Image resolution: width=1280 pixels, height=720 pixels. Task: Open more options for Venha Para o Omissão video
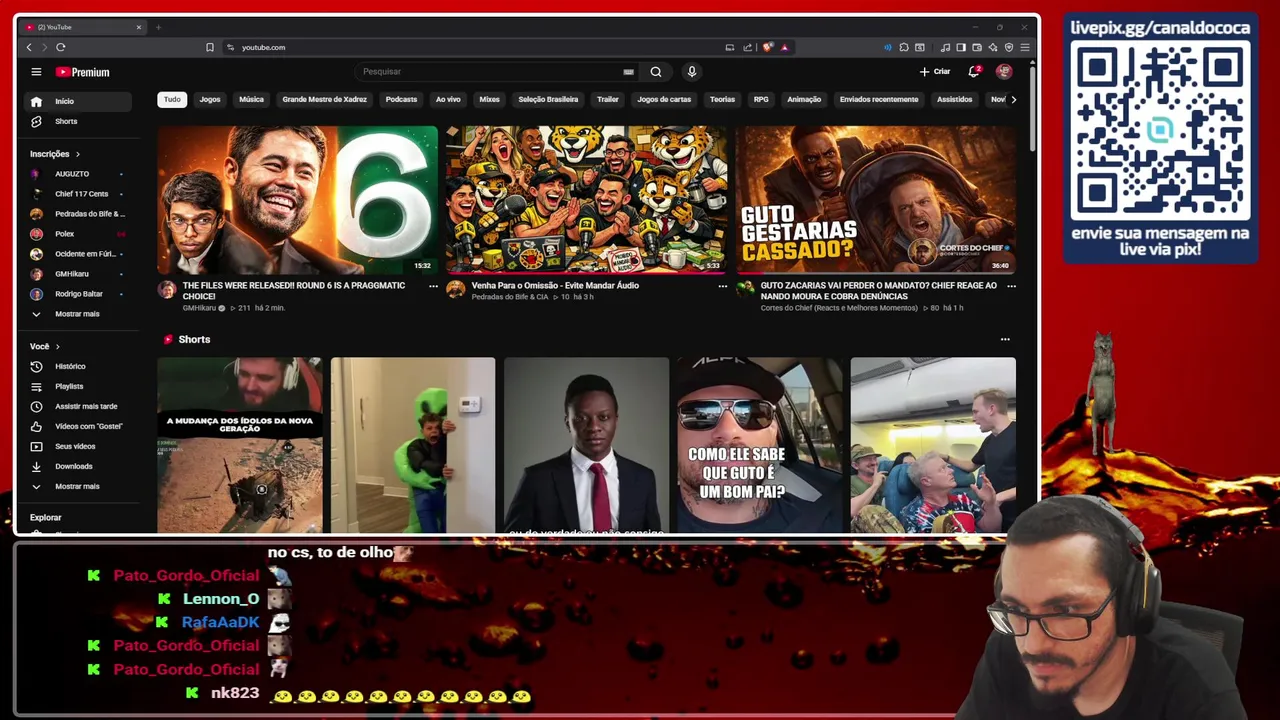(722, 286)
